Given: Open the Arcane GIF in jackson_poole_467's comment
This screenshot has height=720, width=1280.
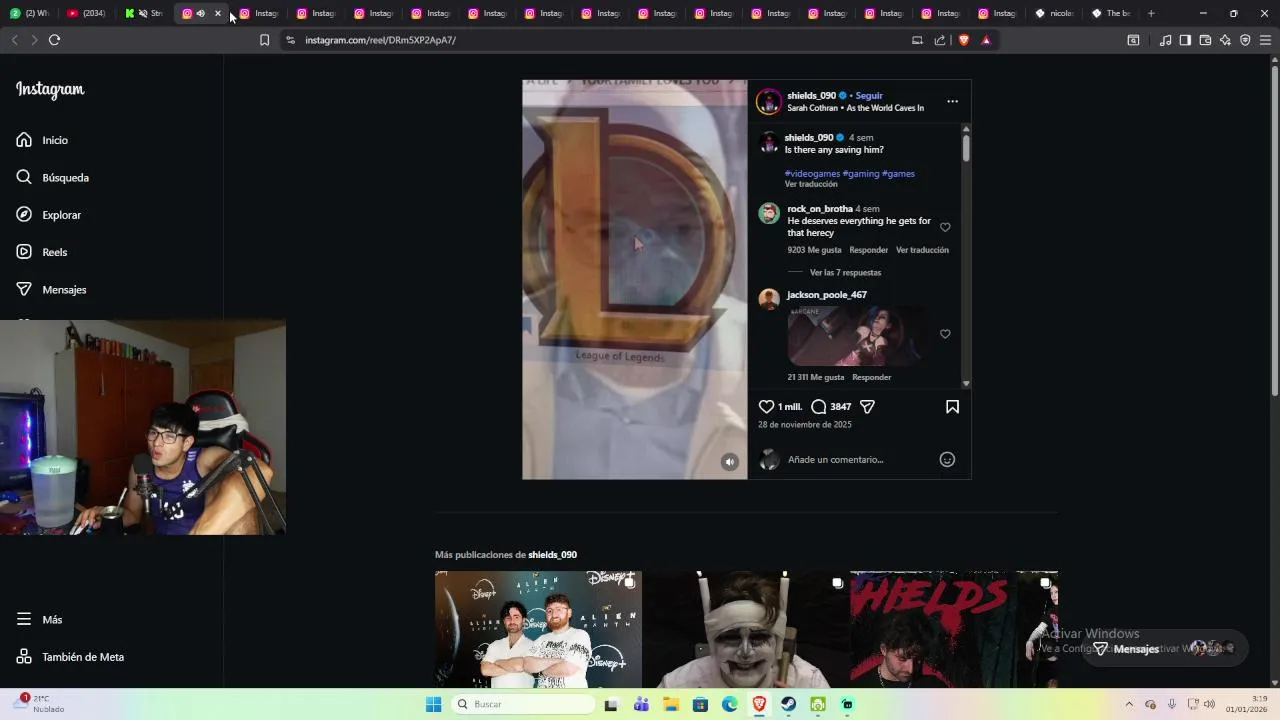Looking at the screenshot, I should [x=855, y=336].
